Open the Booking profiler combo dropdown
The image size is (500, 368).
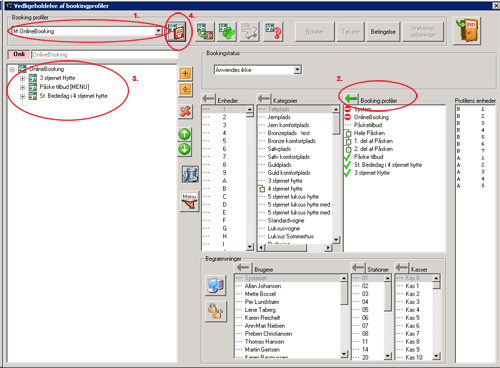pyautogui.click(x=158, y=31)
